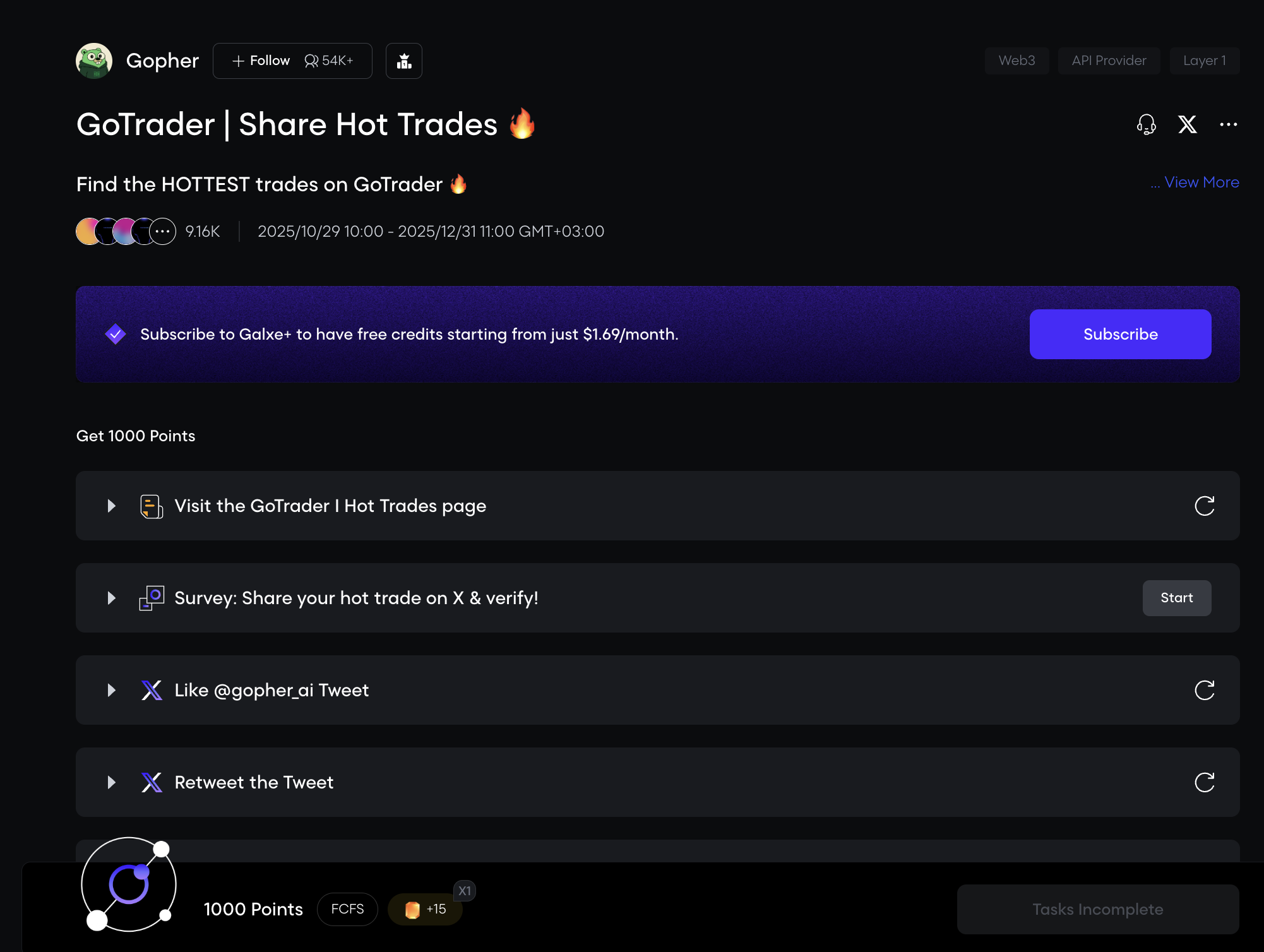Select the Web3 tag
This screenshot has height=952, width=1264.
(x=1017, y=61)
